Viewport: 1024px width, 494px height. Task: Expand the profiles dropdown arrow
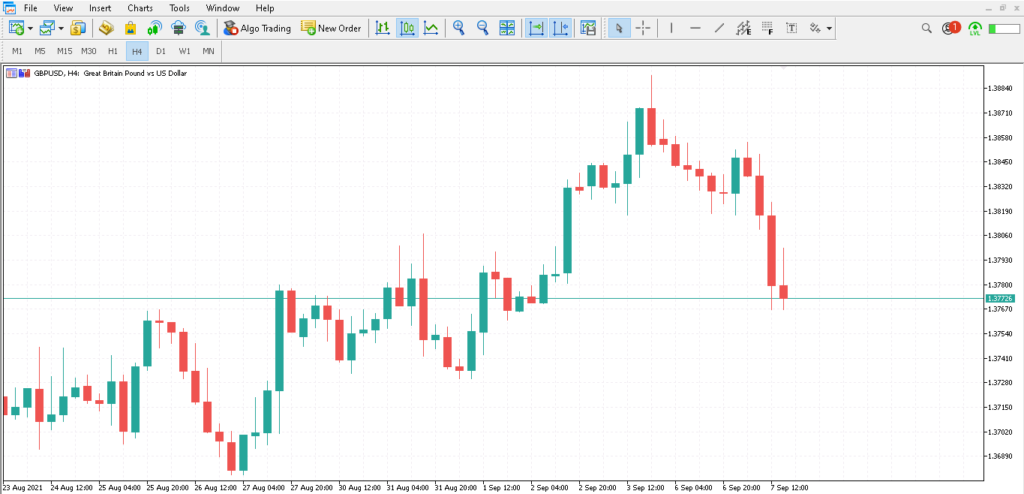61,29
